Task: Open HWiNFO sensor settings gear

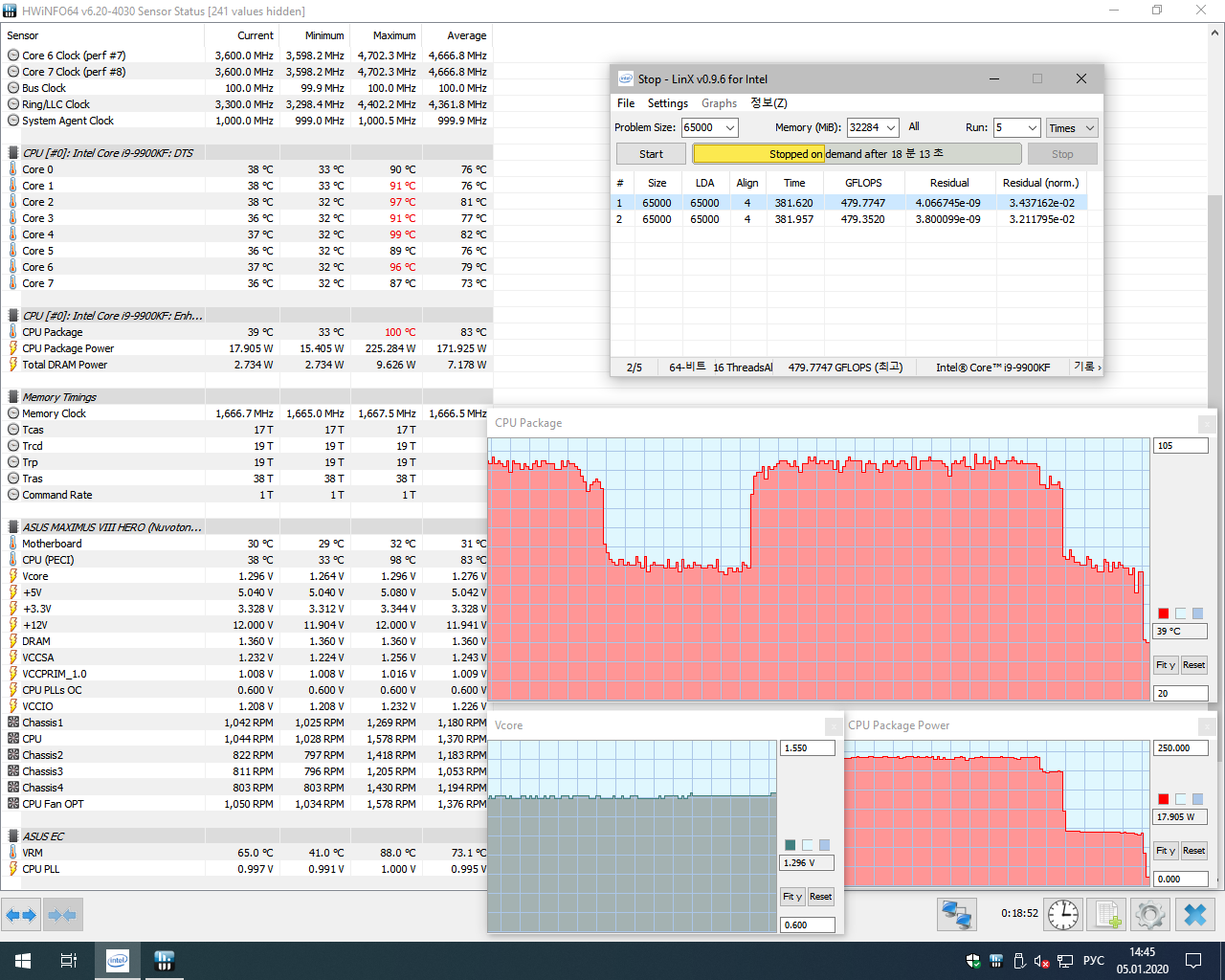Action: [1149, 915]
